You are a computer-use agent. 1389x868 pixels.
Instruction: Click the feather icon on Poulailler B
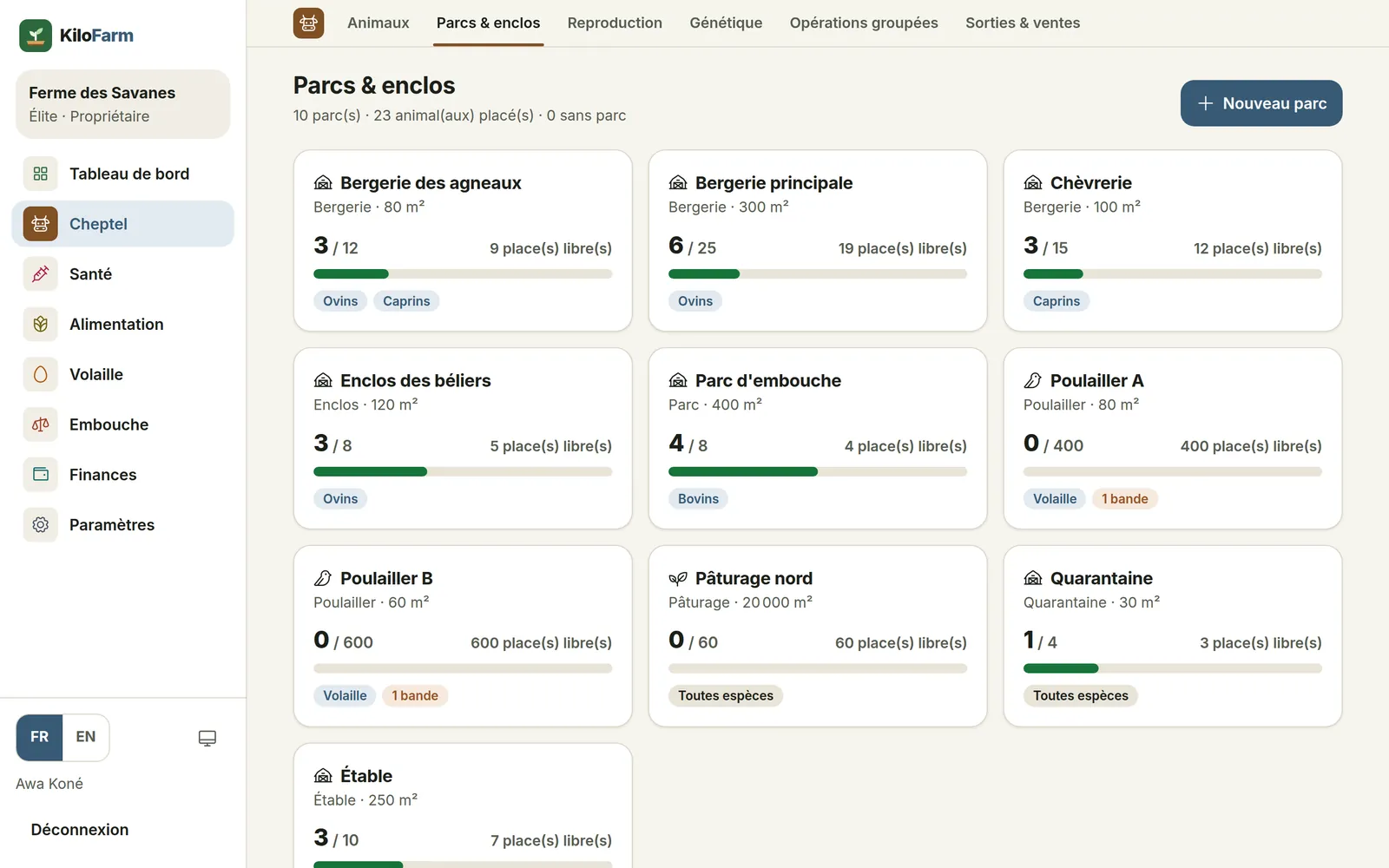click(323, 579)
